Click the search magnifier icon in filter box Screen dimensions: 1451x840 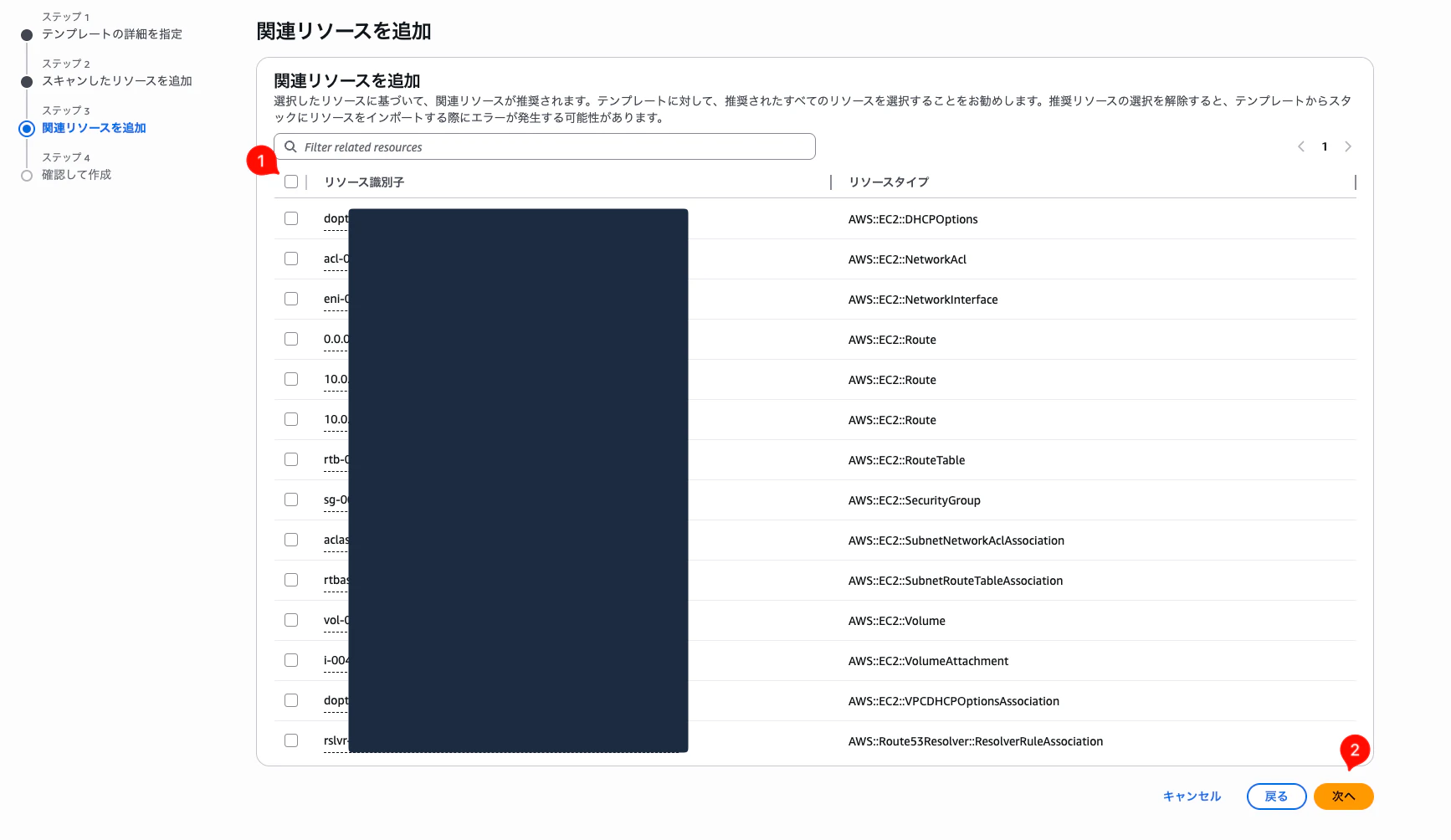click(290, 146)
